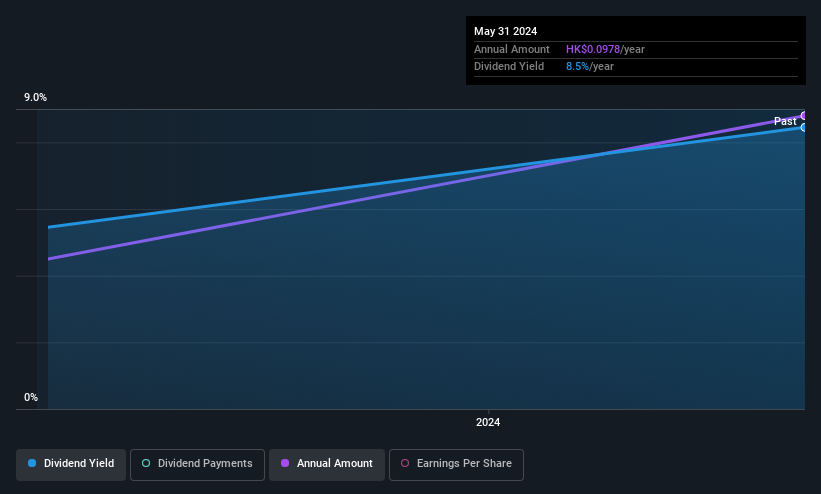
Task: Select the blue Dividend Yield endpoint marker
Action: (804, 127)
